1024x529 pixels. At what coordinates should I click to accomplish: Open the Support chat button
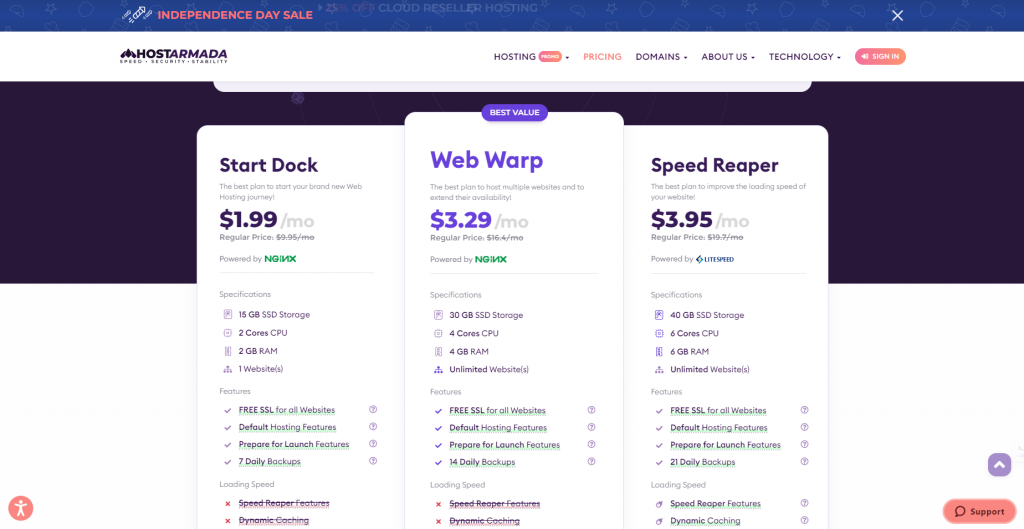click(x=980, y=511)
